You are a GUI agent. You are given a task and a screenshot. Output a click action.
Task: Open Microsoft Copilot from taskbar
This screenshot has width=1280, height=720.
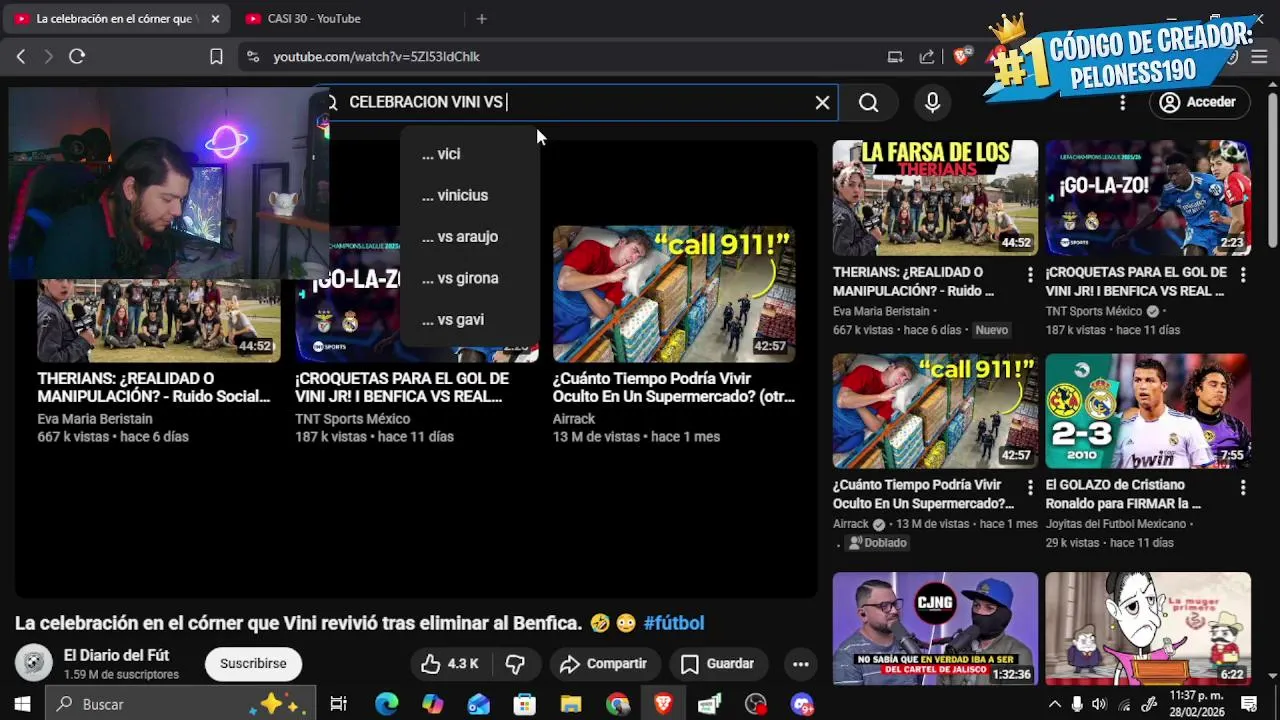pos(432,705)
